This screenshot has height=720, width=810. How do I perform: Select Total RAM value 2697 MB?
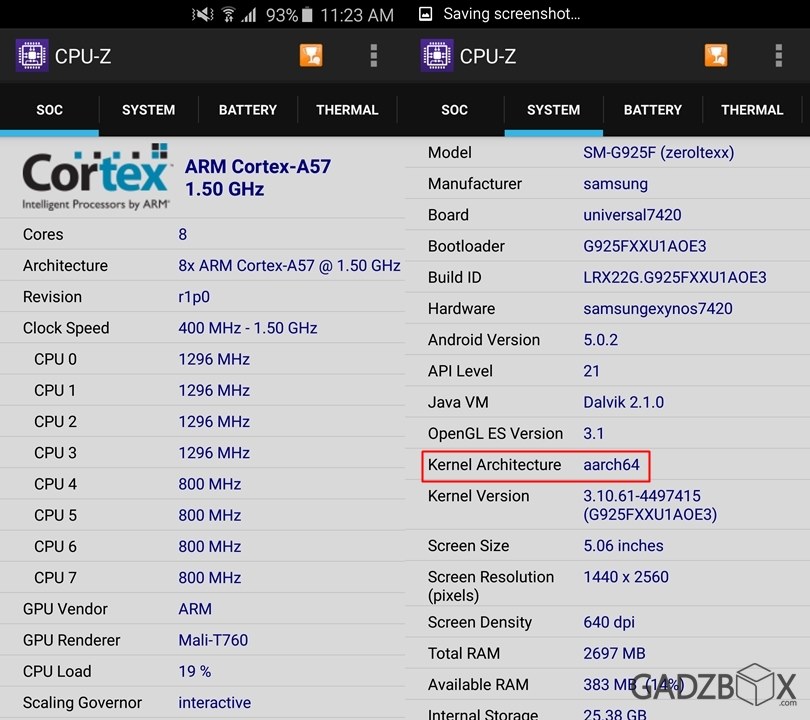pos(614,653)
